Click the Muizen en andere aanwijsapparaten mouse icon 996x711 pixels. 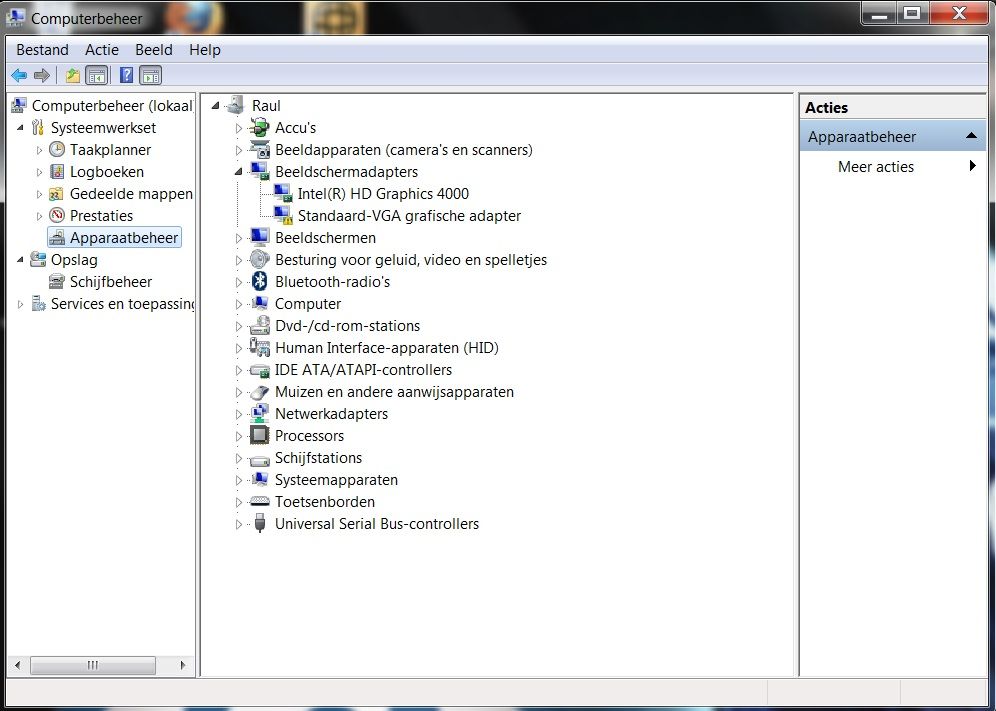pyautogui.click(x=259, y=392)
